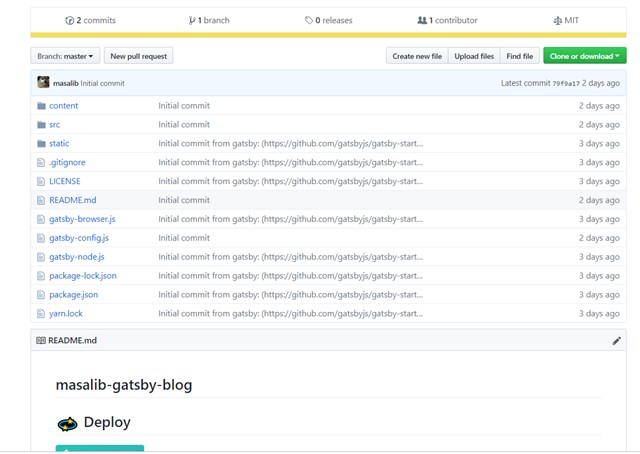Viewport: 640px width, 454px height.
Task: Click the Create new file button
Action: [417, 56]
